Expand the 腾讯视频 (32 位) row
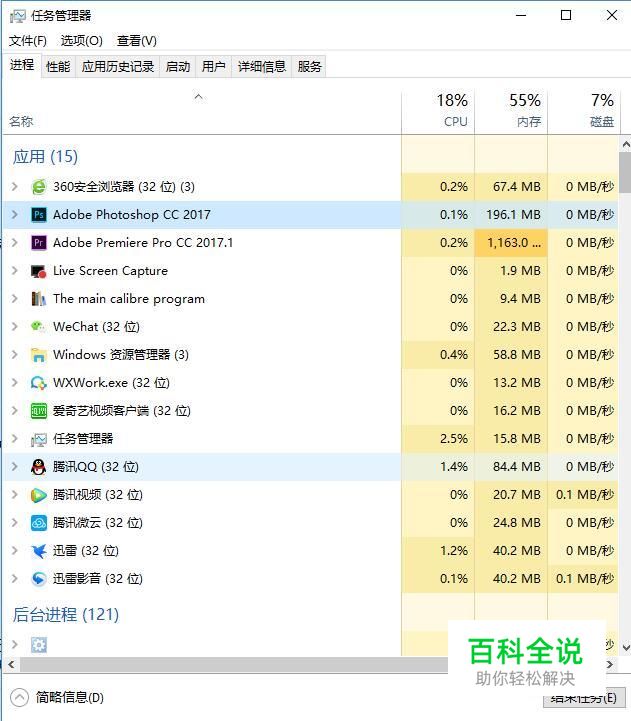 (15, 495)
